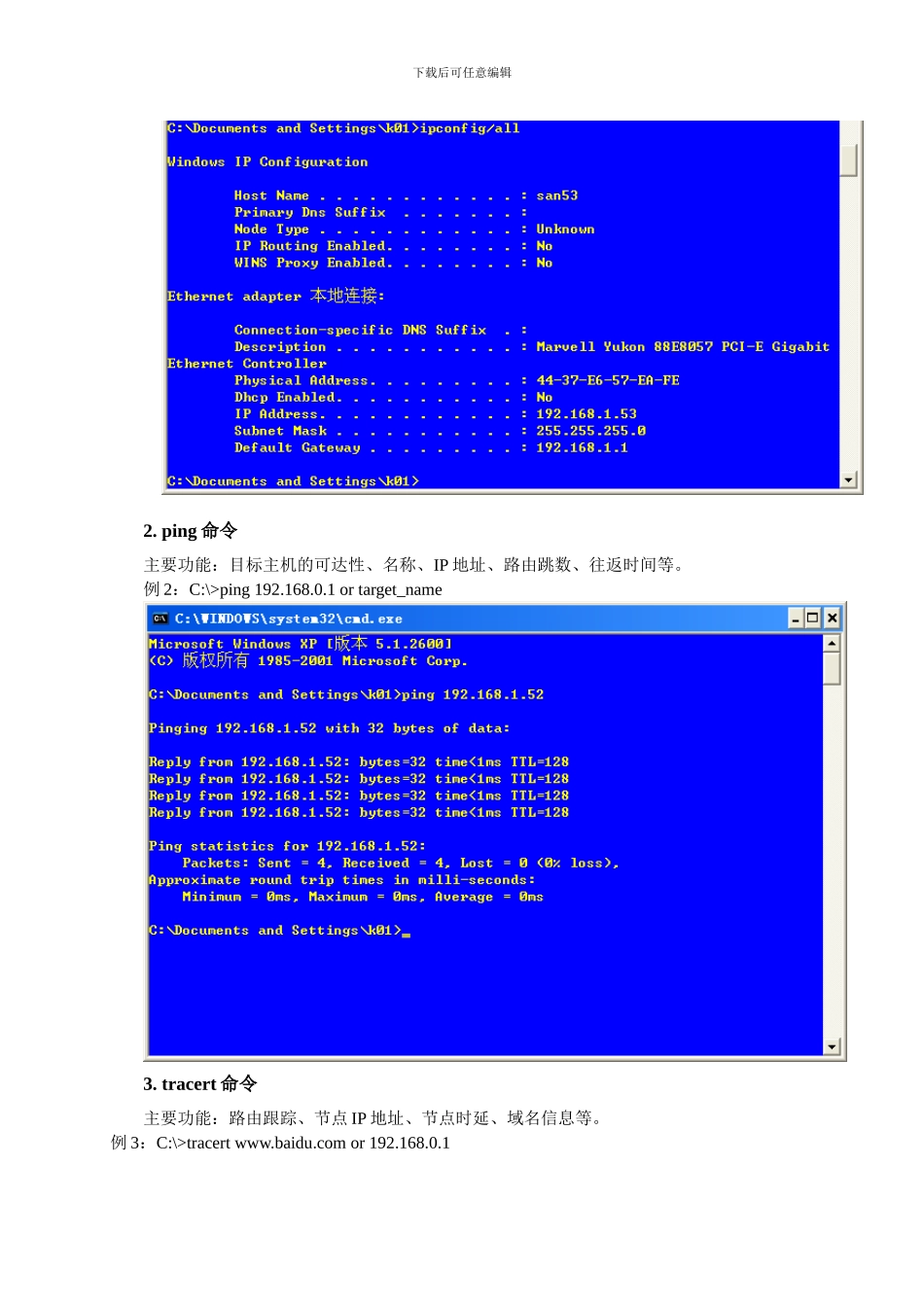Click the '2. ping 命令' heading
Image resolution: width=924 pixels, height=1307 pixels.
[191, 531]
